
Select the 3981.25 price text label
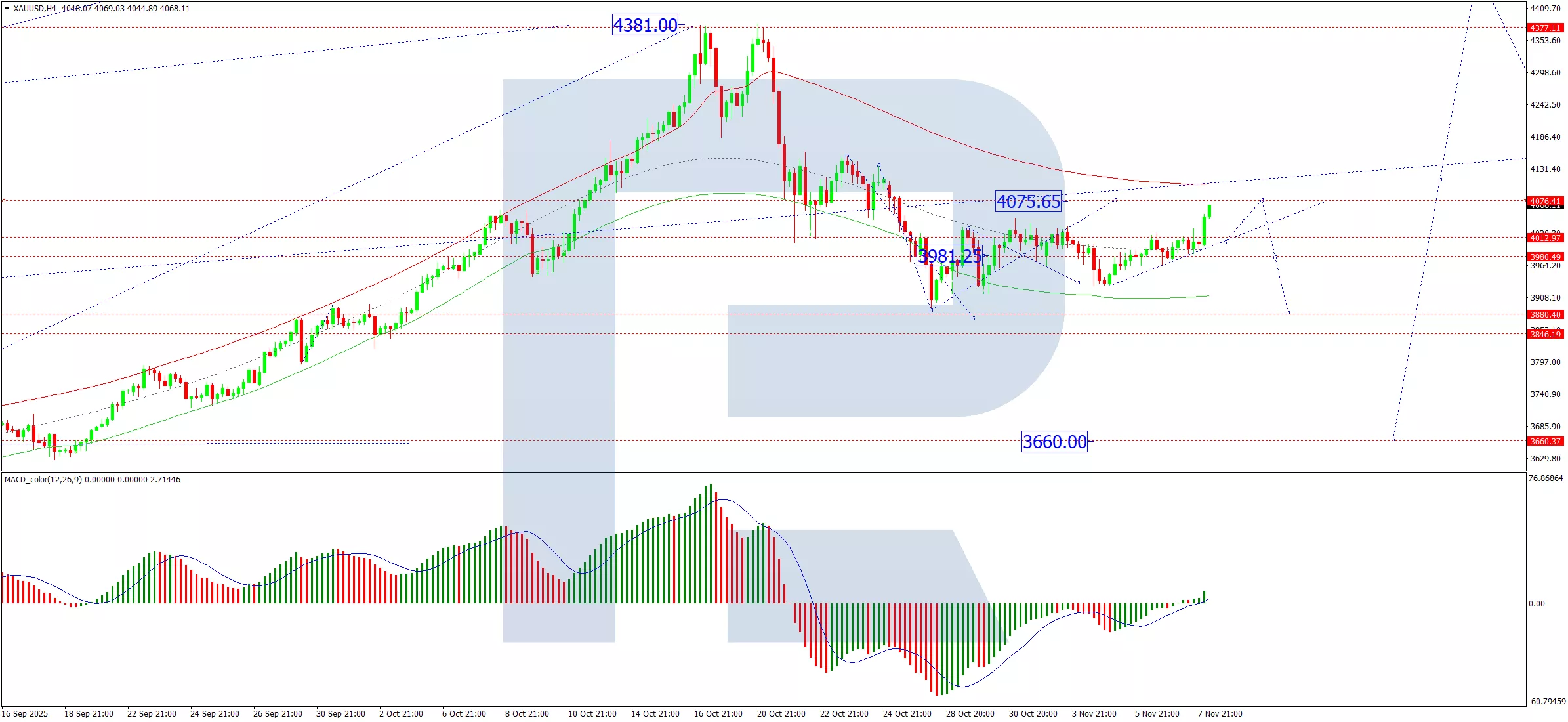pos(949,255)
